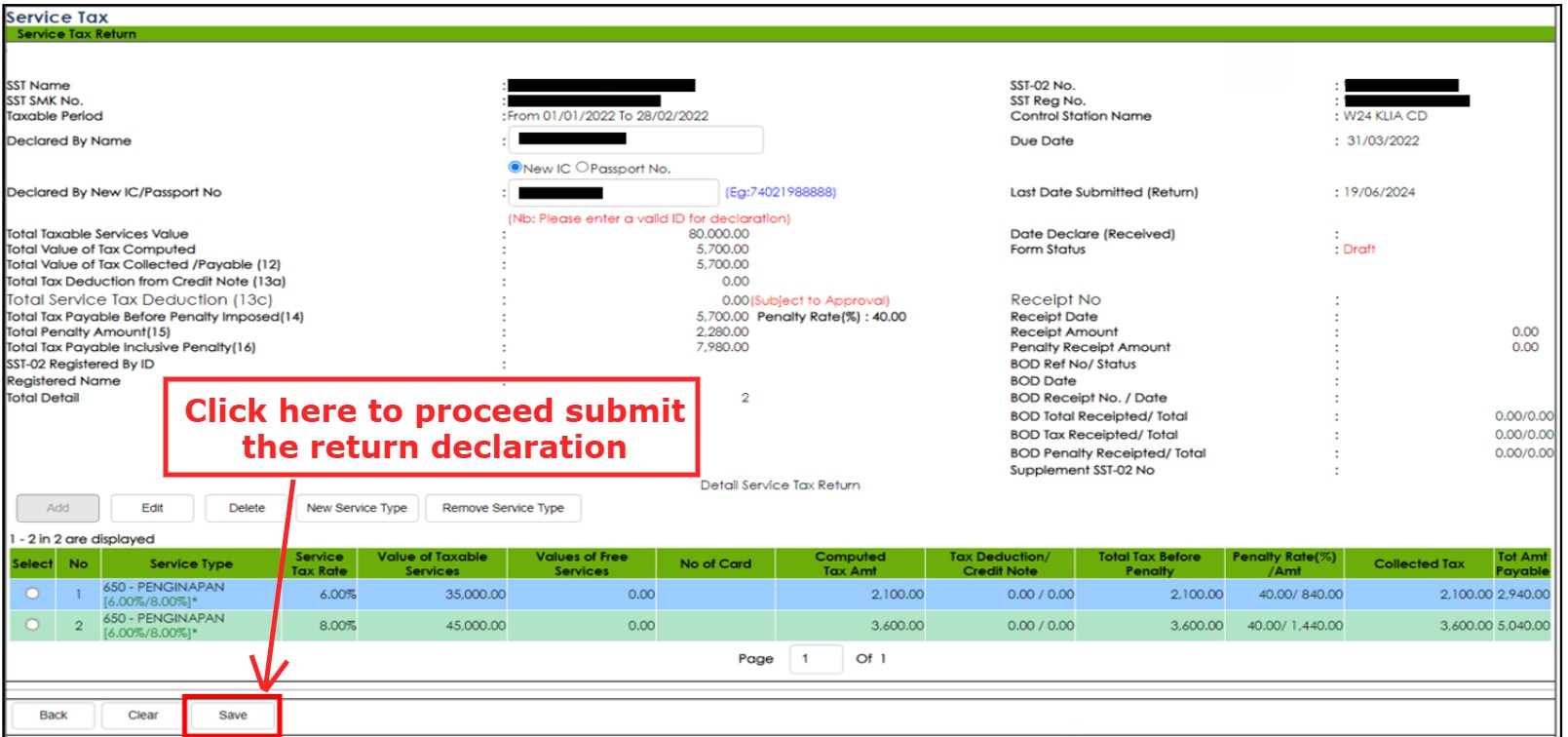Click the Page number input box
1568x737 pixels.
pyautogui.click(x=815, y=659)
